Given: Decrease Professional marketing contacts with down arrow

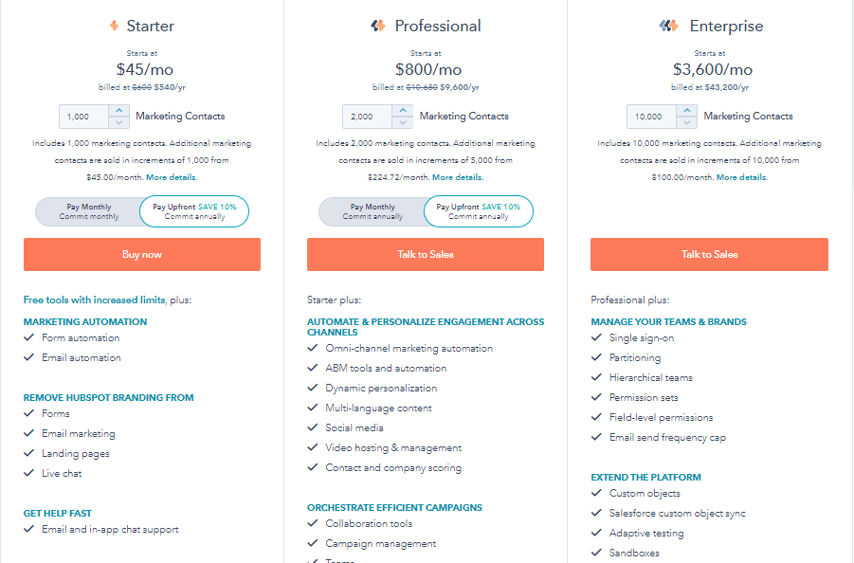Looking at the screenshot, I should pos(402,123).
